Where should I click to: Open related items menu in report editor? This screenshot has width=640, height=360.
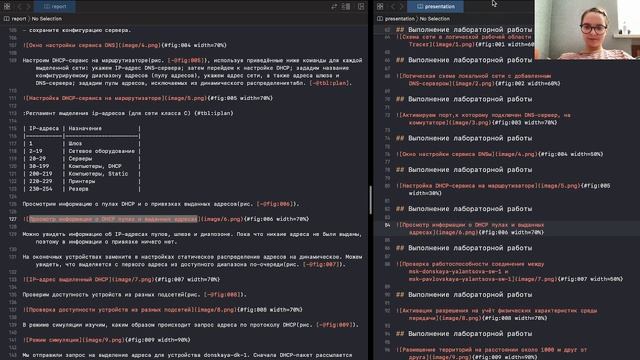coord(7,6)
